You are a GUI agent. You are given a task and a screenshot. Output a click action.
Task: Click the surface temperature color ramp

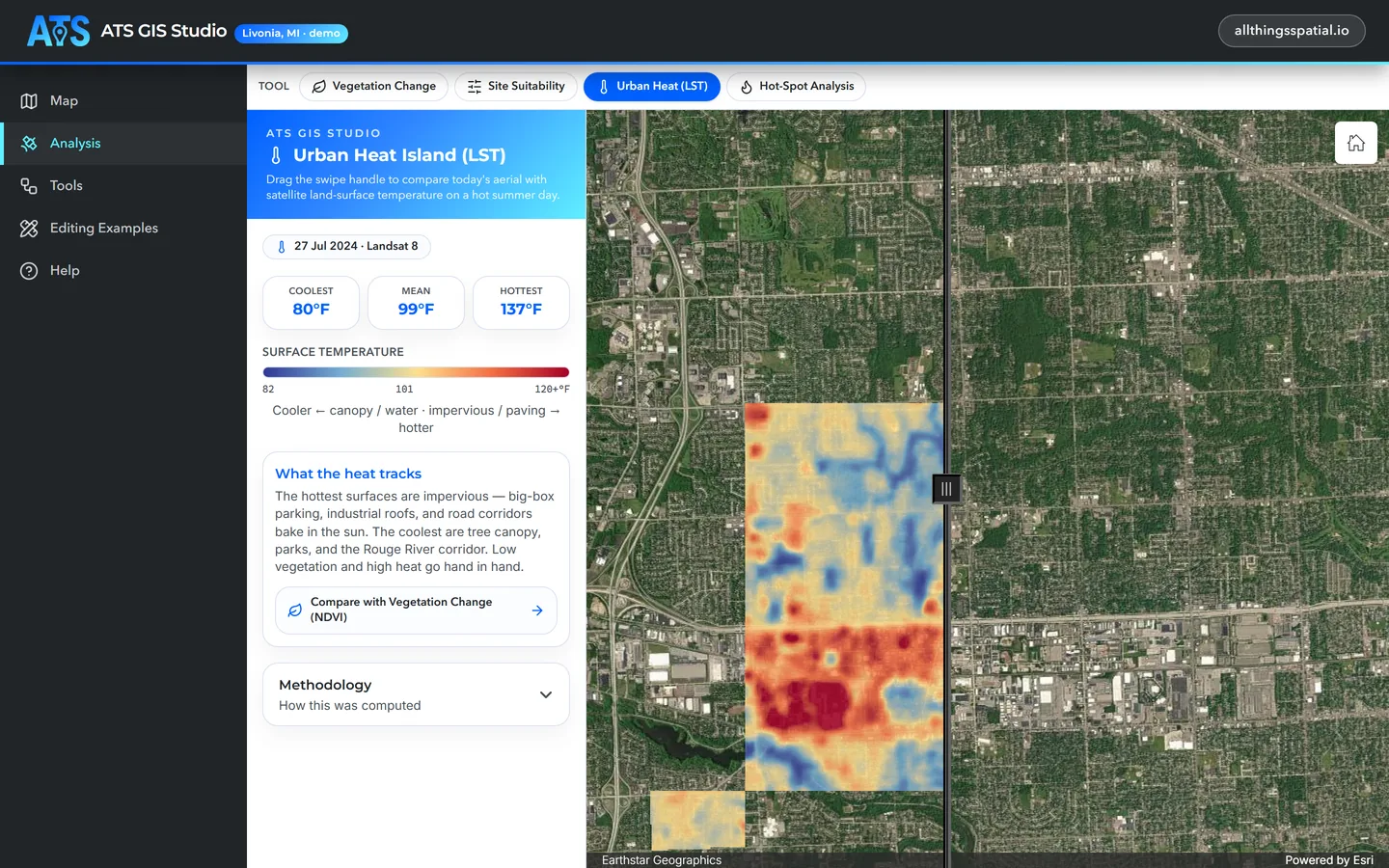point(416,372)
